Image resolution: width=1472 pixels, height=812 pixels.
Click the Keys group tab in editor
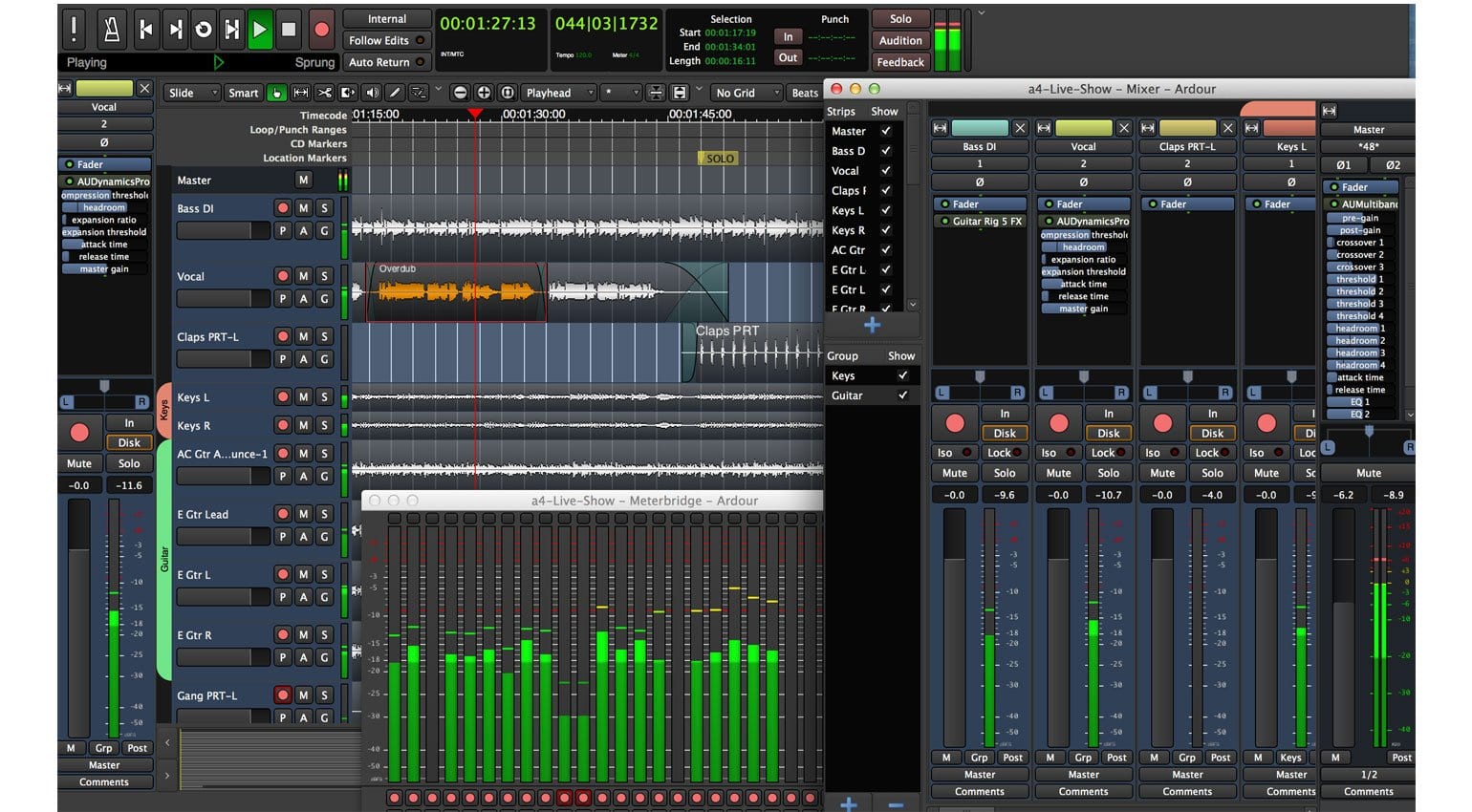pos(163,409)
